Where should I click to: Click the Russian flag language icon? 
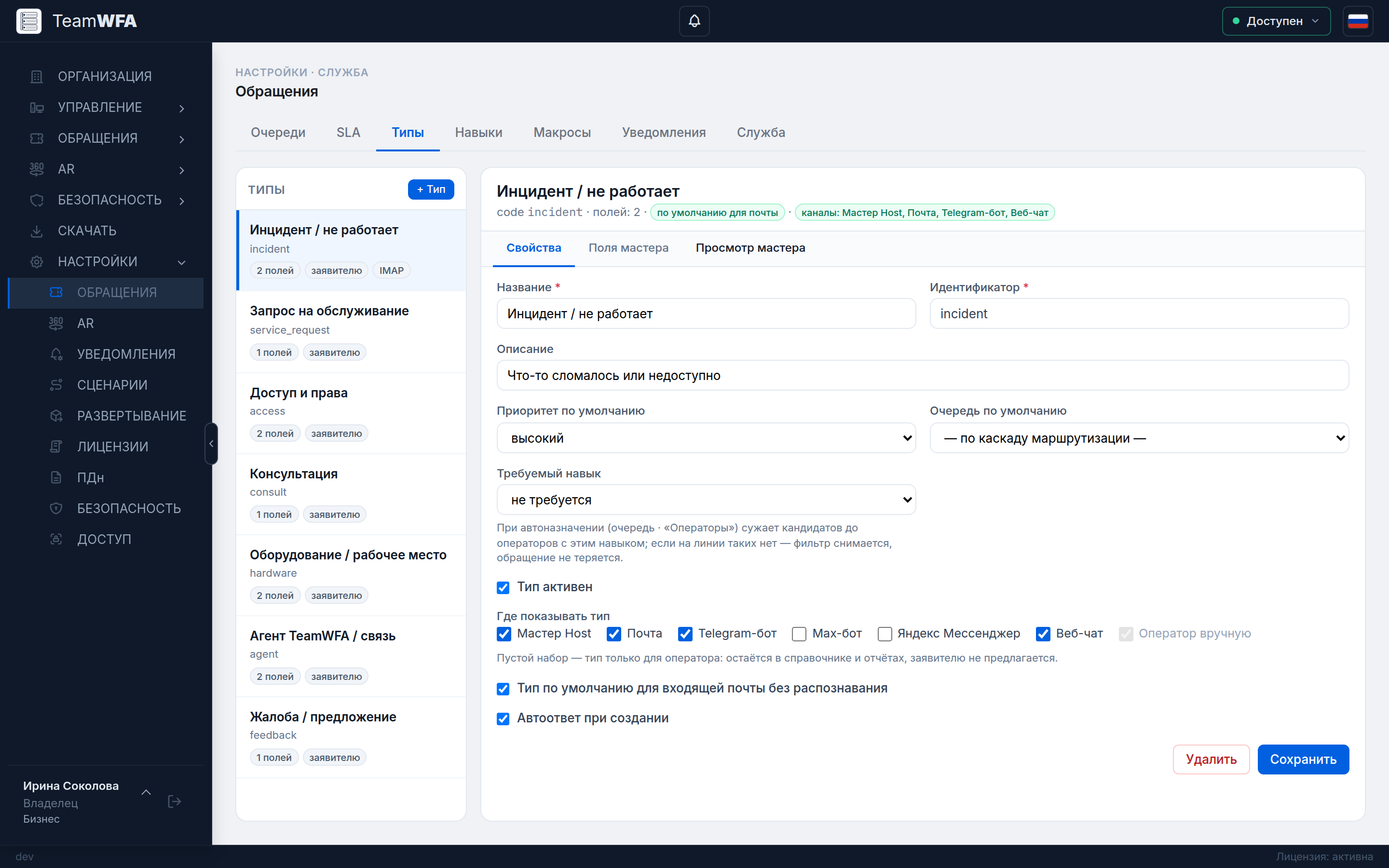[1358, 21]
